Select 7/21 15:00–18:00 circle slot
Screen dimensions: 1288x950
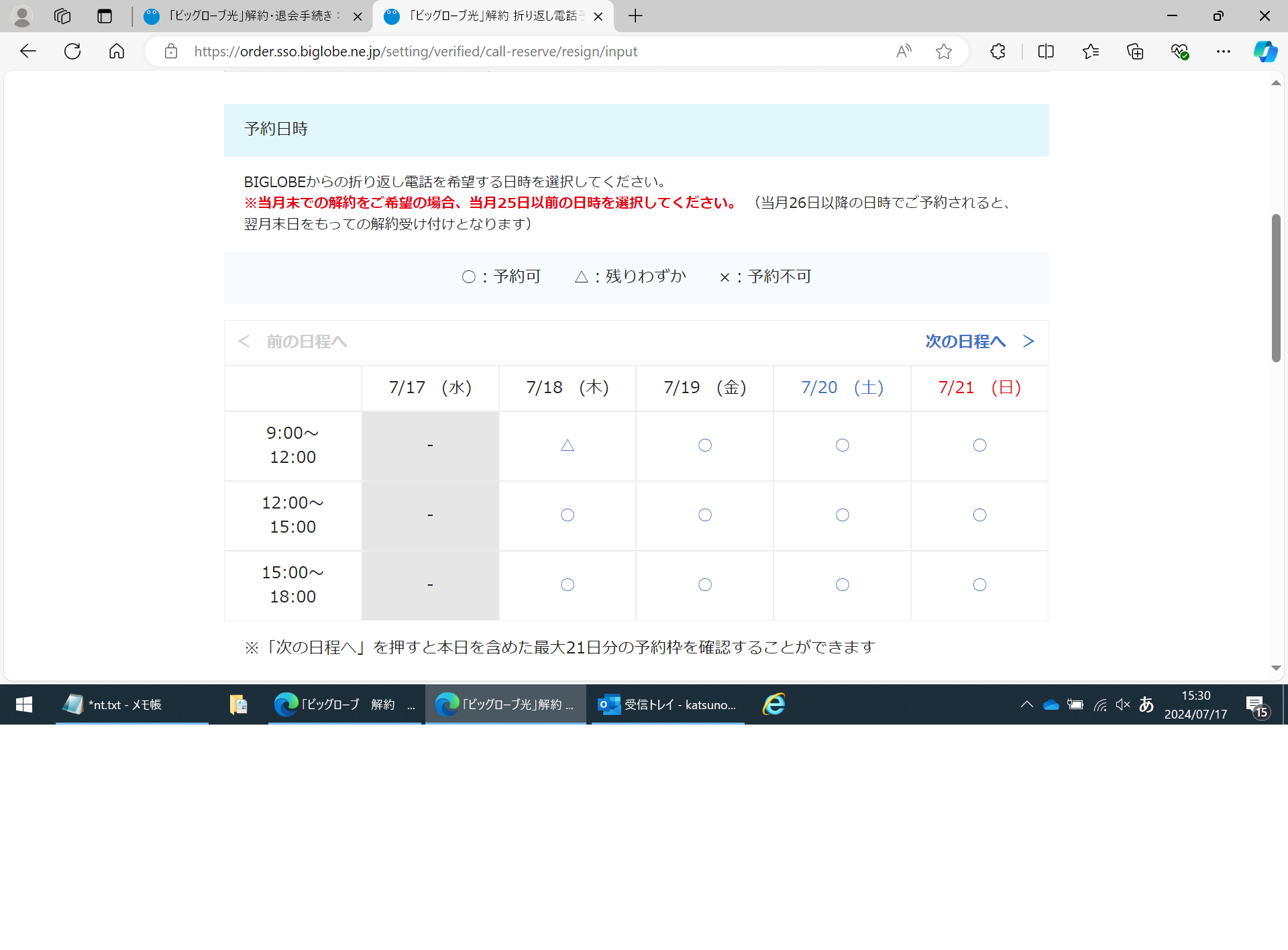[979, 585]
